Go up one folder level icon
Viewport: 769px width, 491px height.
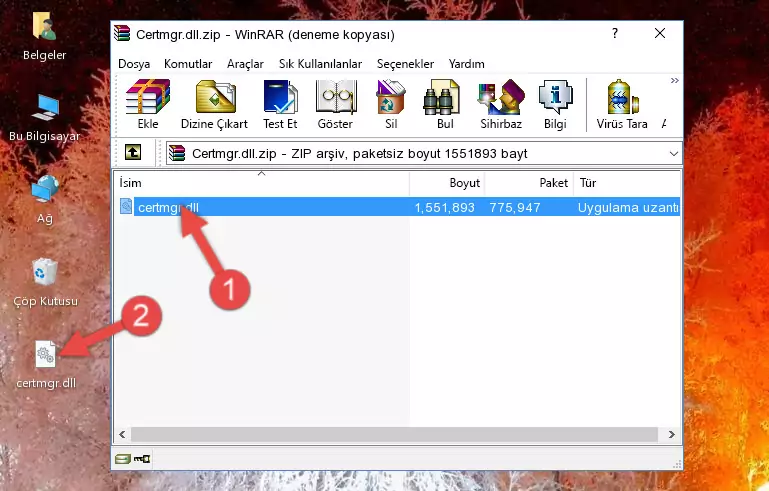[x=133, y=153]
